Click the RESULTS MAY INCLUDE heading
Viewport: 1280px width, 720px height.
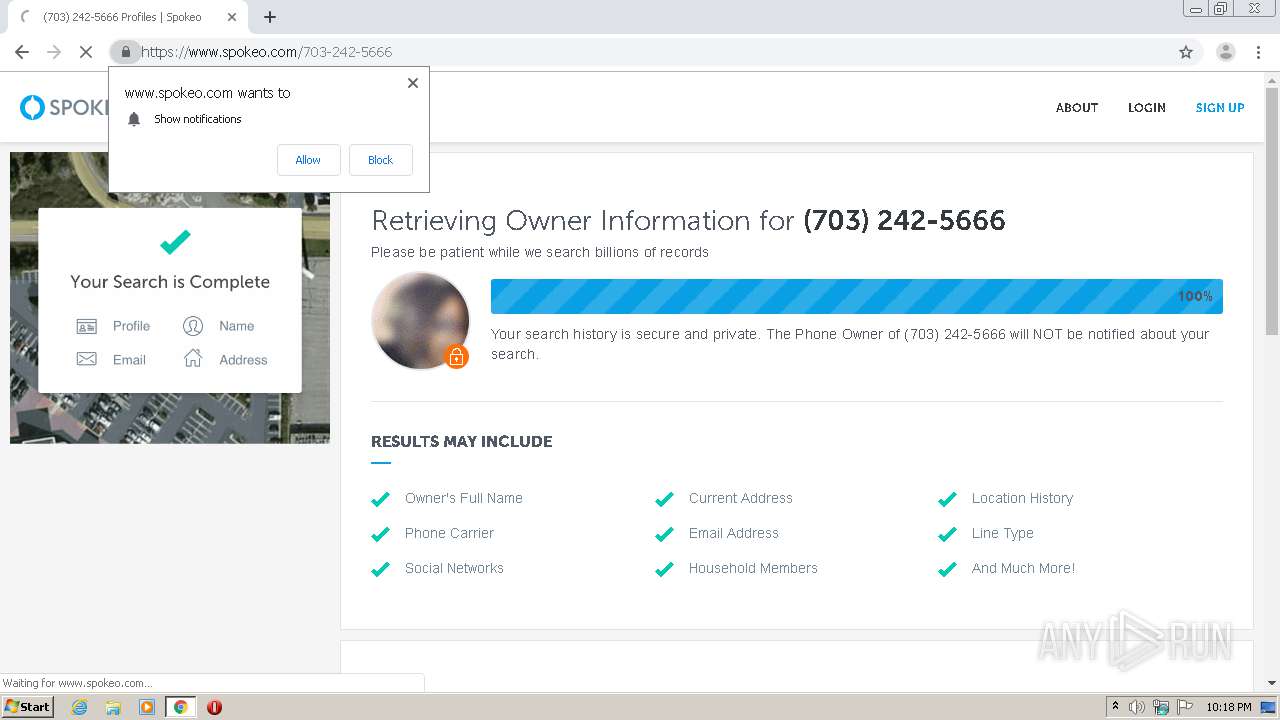pyautogui.click(x=461, y=441)
